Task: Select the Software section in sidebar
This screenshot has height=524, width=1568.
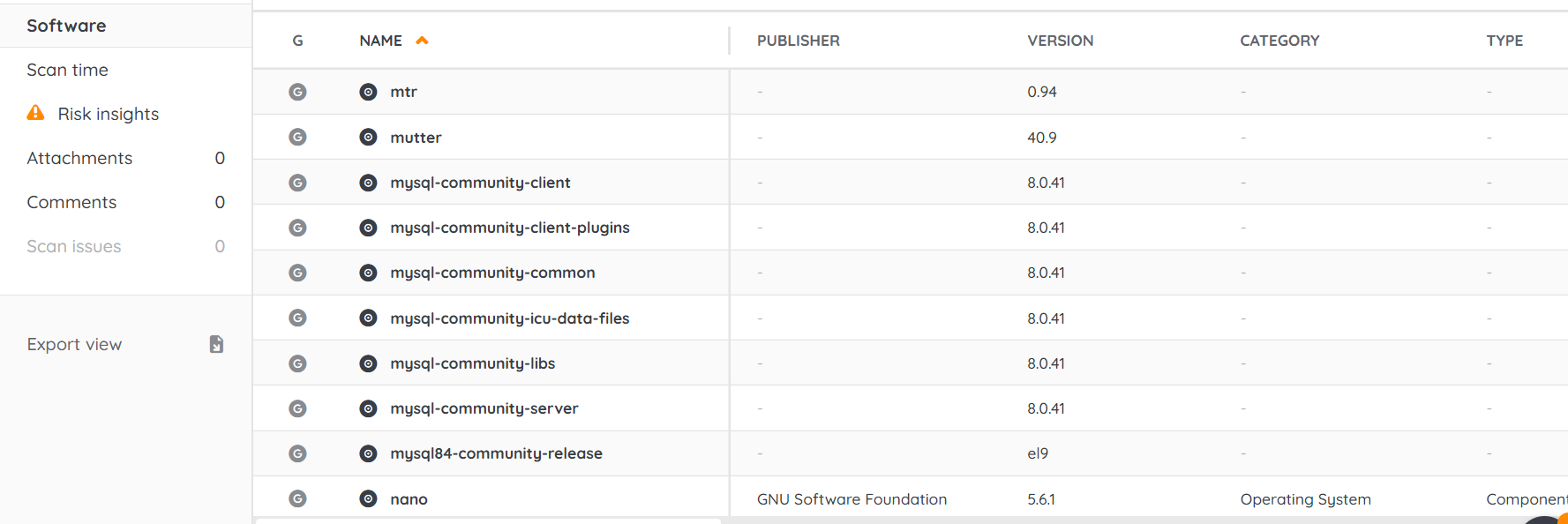Action: 125,26
